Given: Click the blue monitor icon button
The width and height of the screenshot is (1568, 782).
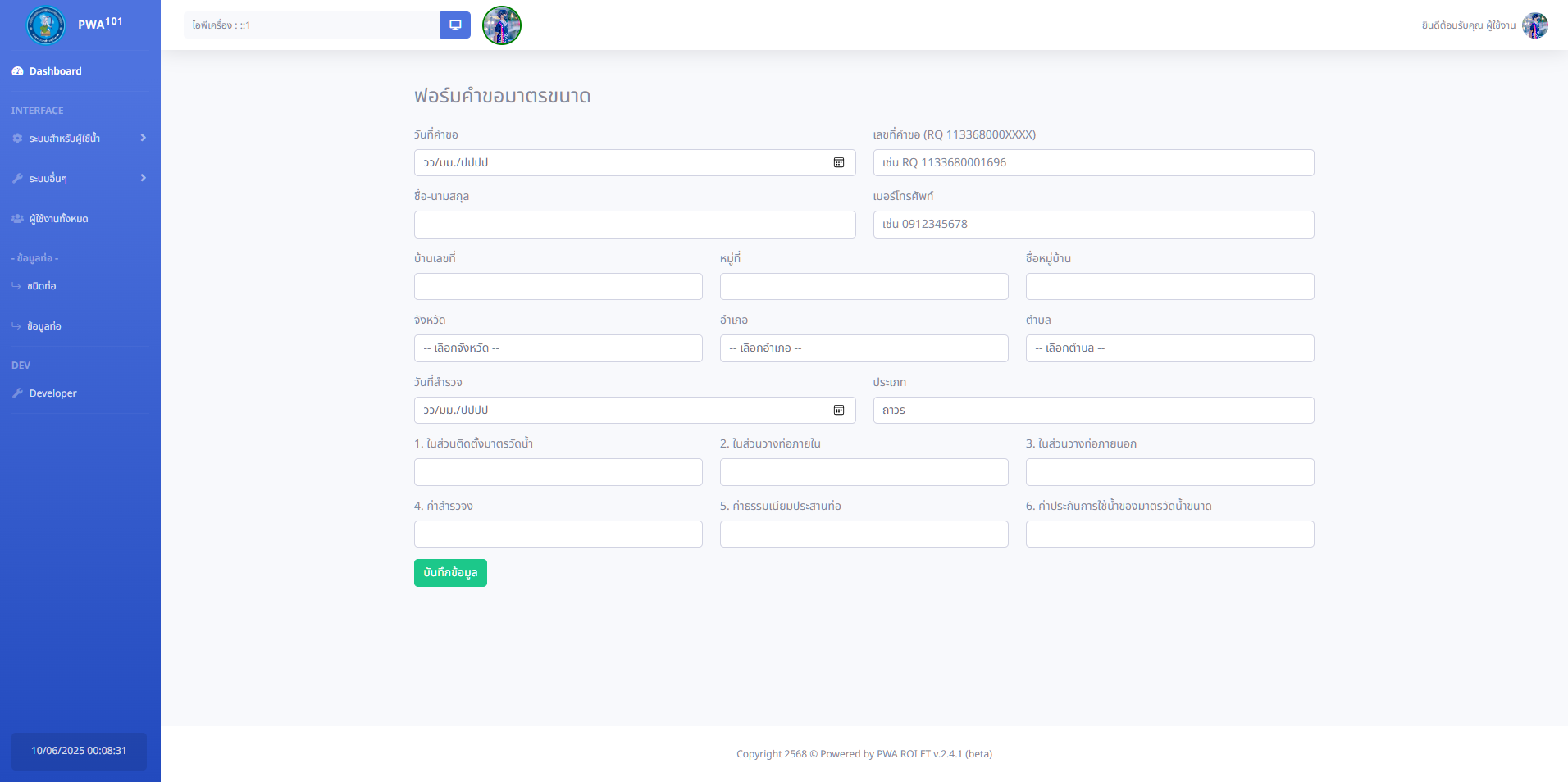Looking at the screenshot, I should click(x=455, y=25).
